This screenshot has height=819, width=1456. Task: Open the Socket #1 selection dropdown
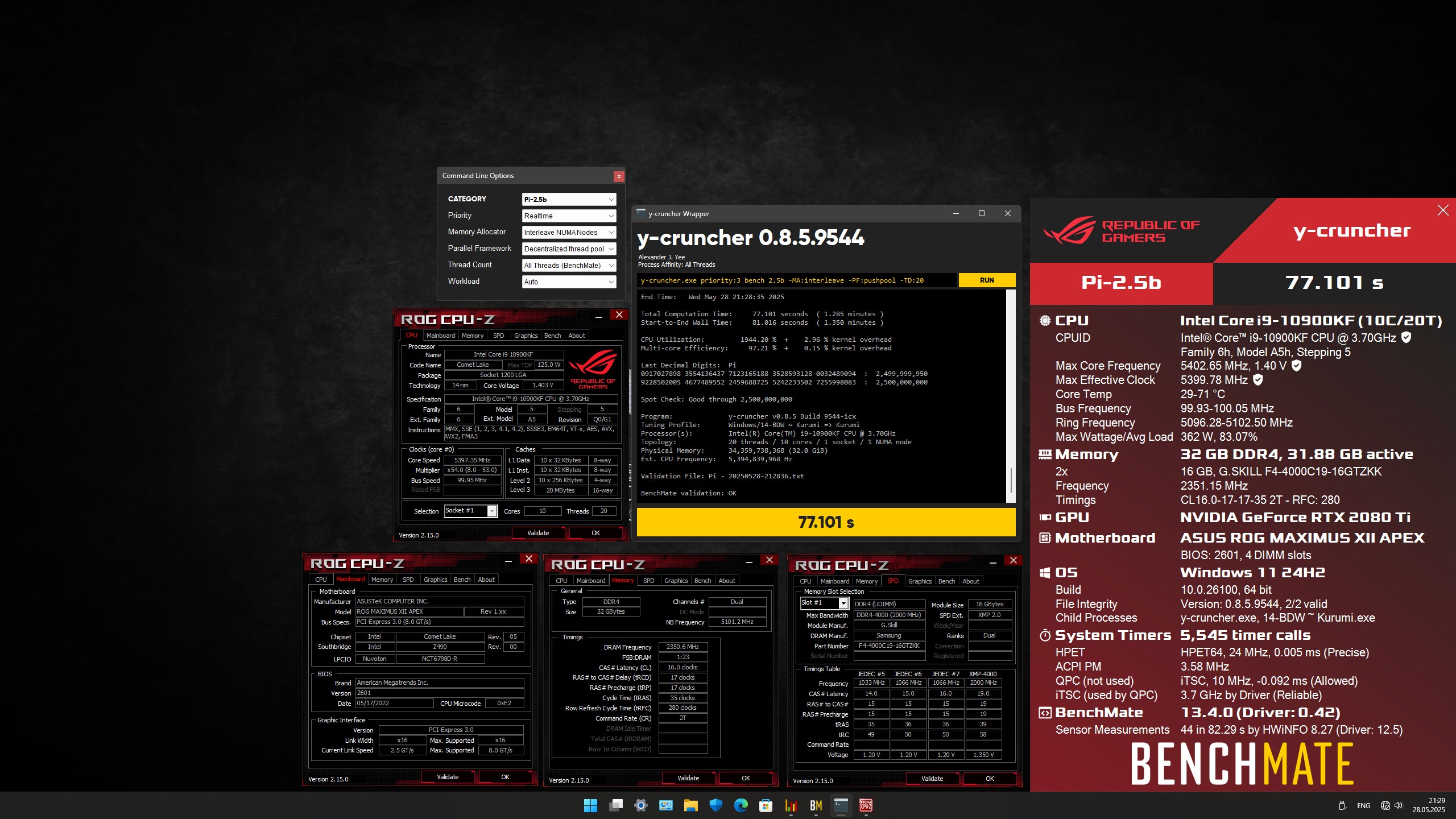point(471,511)
